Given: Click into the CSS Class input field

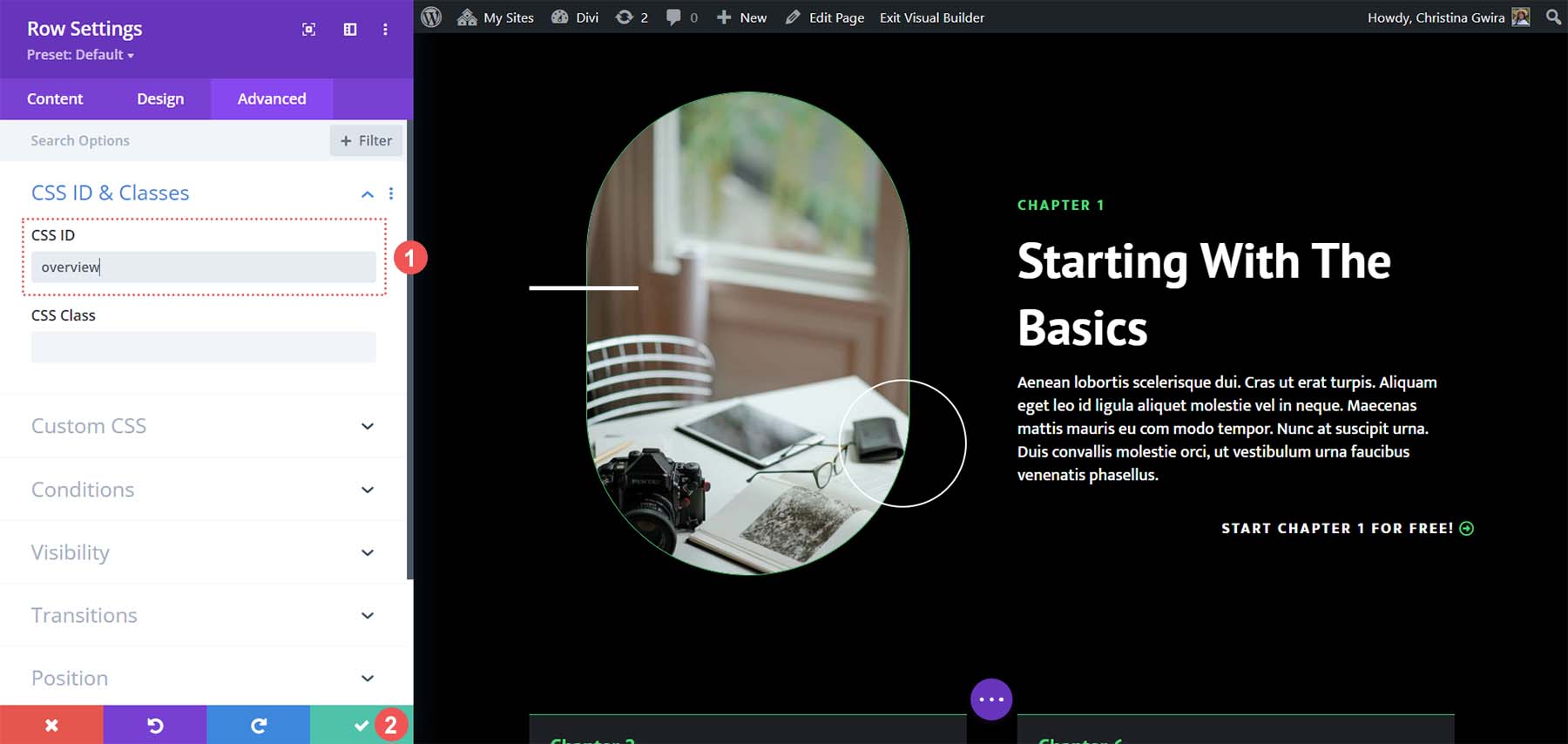Looking at the screenshot, I should (204, 347).
